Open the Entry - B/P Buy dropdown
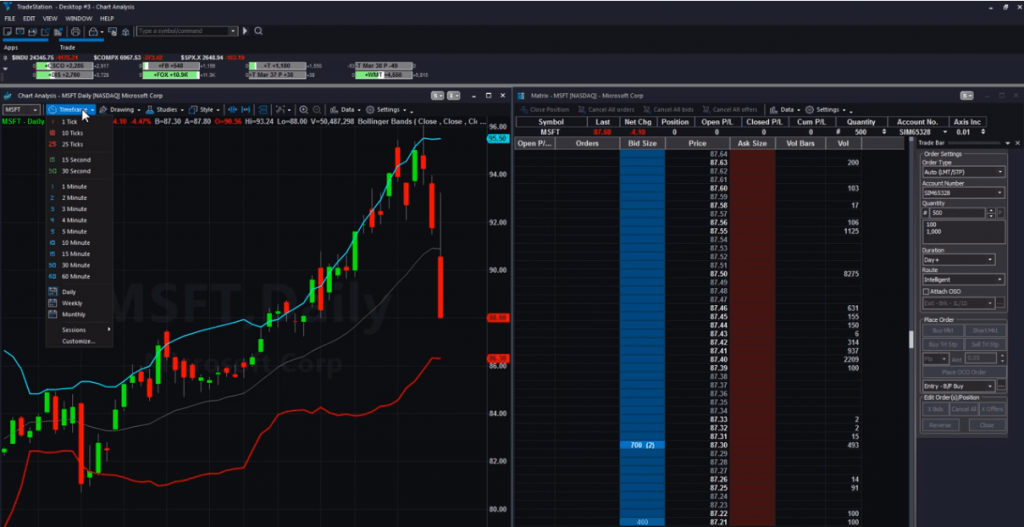1024x527 pixels. click(959, 386)
